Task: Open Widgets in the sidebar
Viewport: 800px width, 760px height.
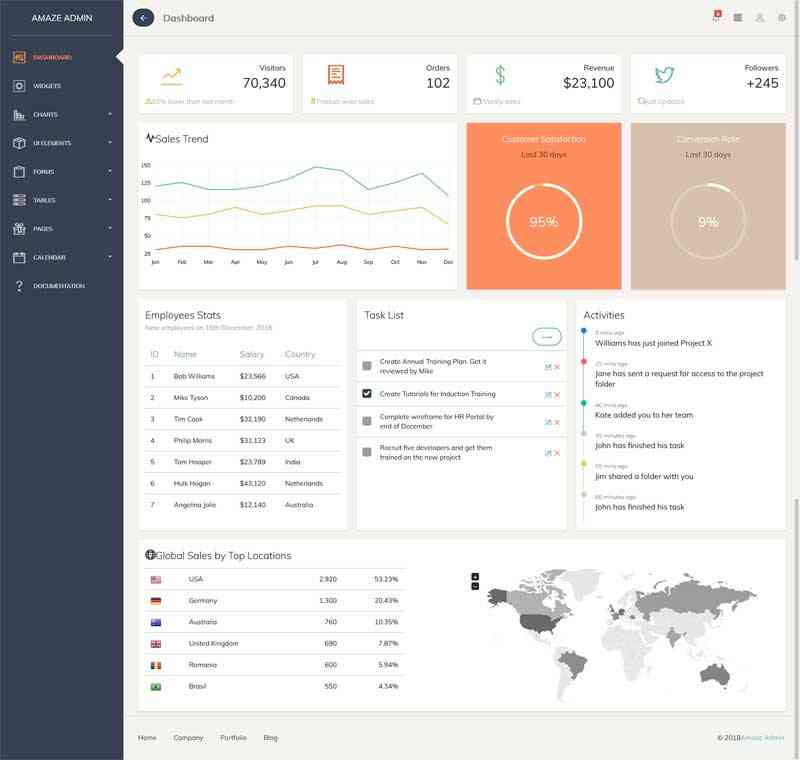Action: tap(47, 86)
